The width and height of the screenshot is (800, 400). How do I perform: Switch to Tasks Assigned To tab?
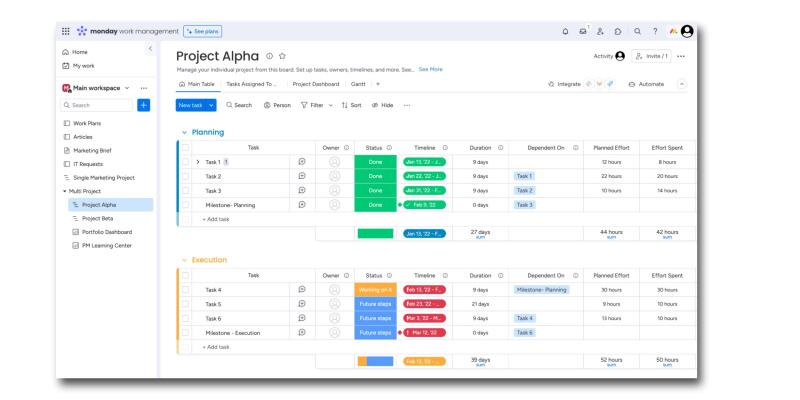tap(251, 84)
